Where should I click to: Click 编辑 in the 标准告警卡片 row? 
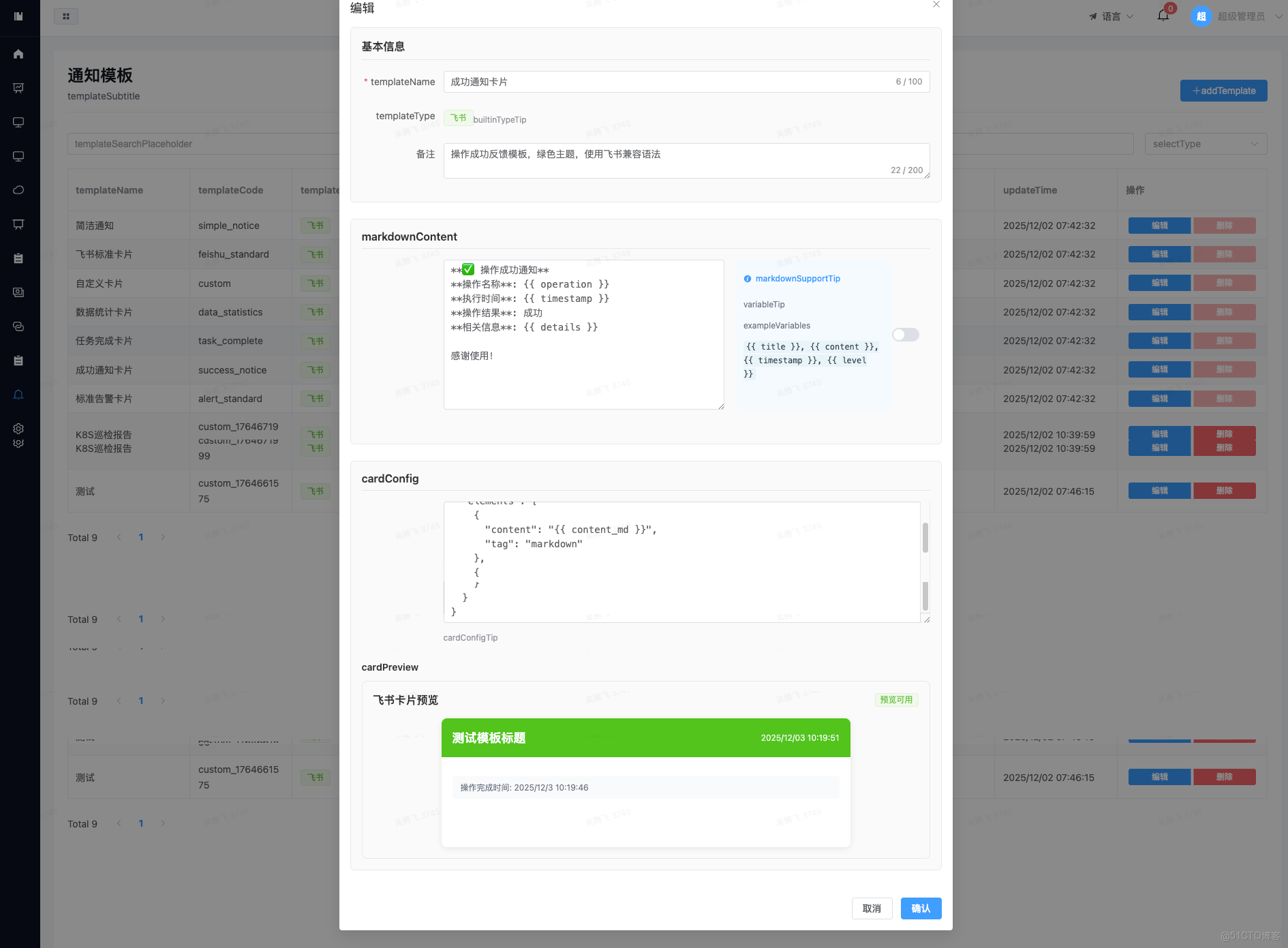tap(1159, 399)
